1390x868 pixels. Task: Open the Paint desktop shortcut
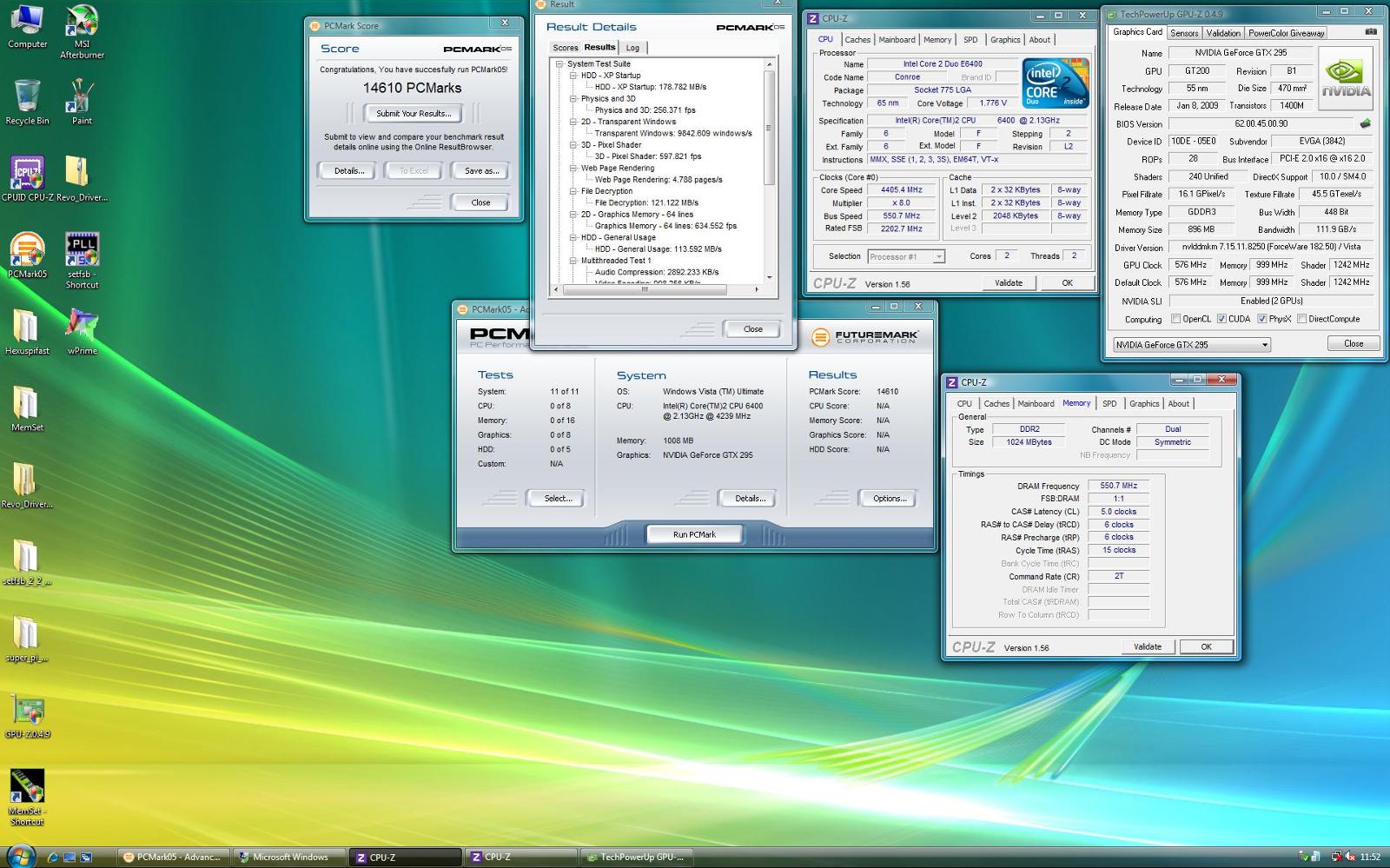click(x=82, y=103)
